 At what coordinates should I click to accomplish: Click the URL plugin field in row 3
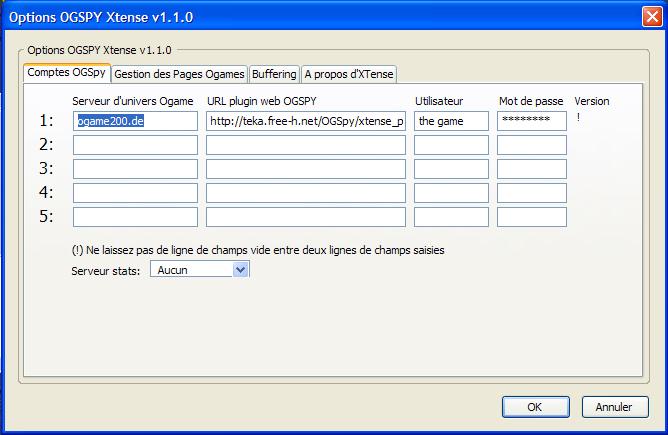click(306, 169)
